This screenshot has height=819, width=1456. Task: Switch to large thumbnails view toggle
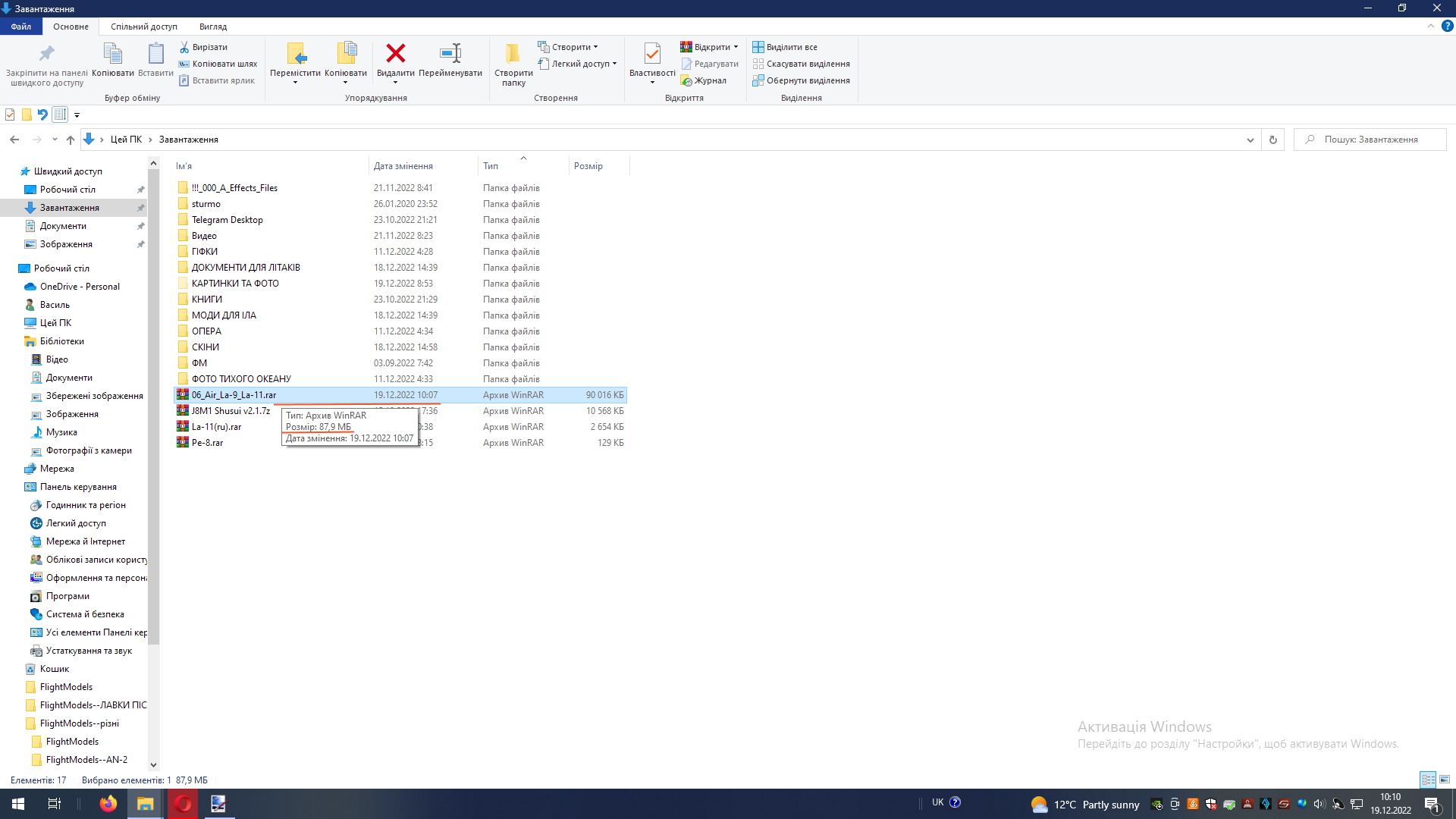coord(1445,780)
